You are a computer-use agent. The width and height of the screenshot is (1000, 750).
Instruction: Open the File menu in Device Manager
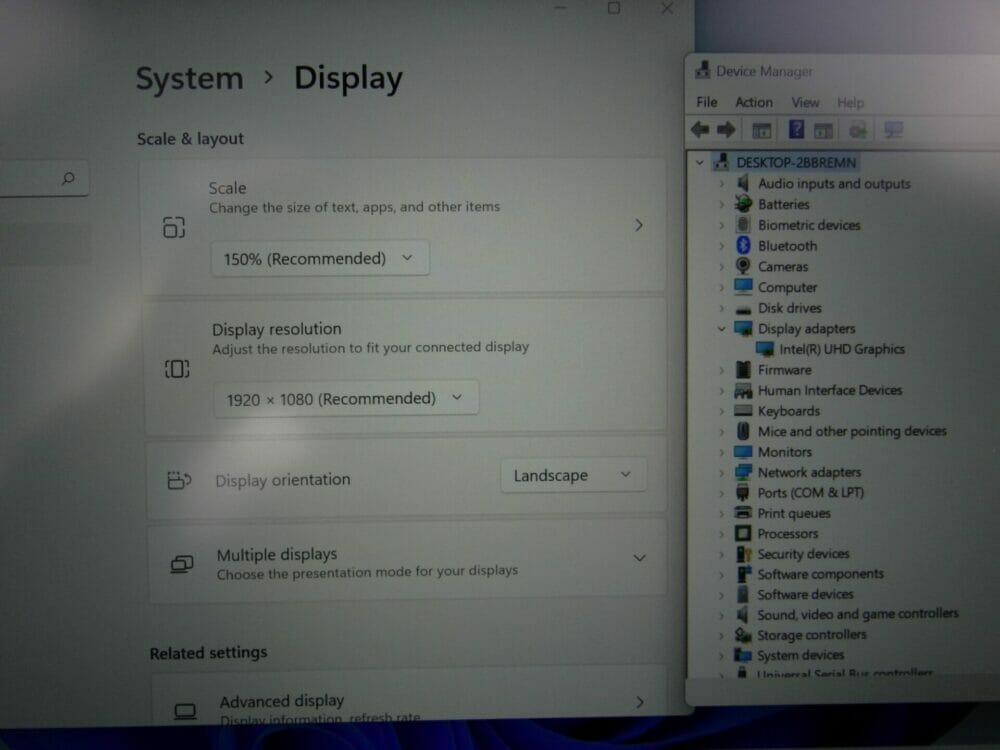coord(707,102)
